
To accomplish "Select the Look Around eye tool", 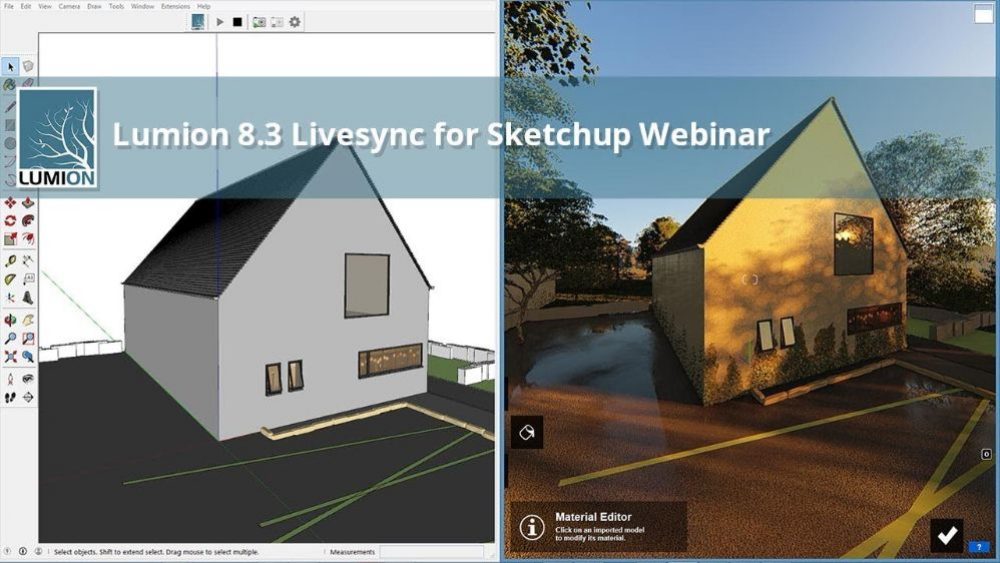I will [28, 379].
